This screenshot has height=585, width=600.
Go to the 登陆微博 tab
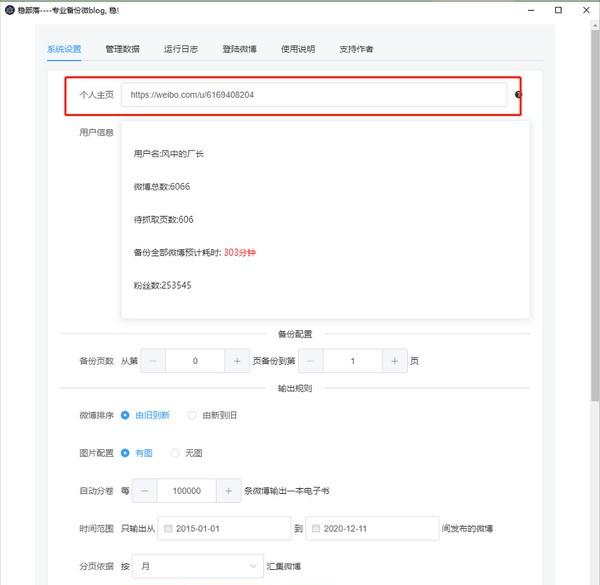(240, 49)
